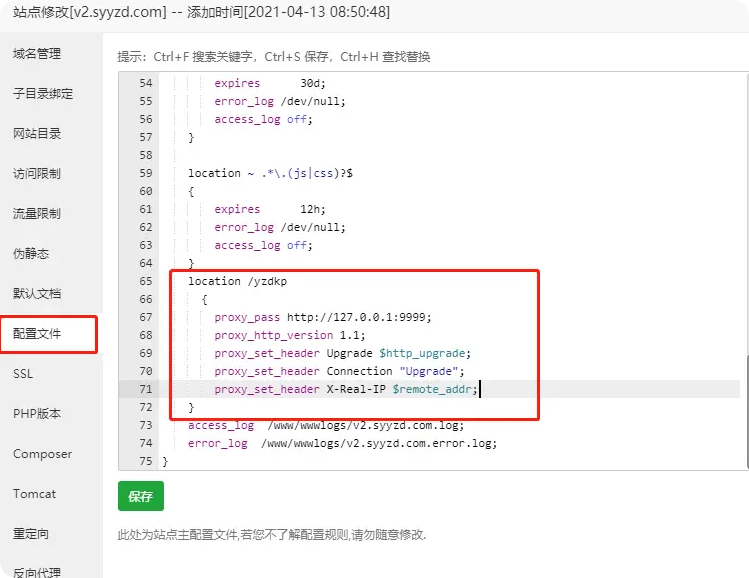Click the $http_upgrade variable on line 69

(x=422, y=353)
